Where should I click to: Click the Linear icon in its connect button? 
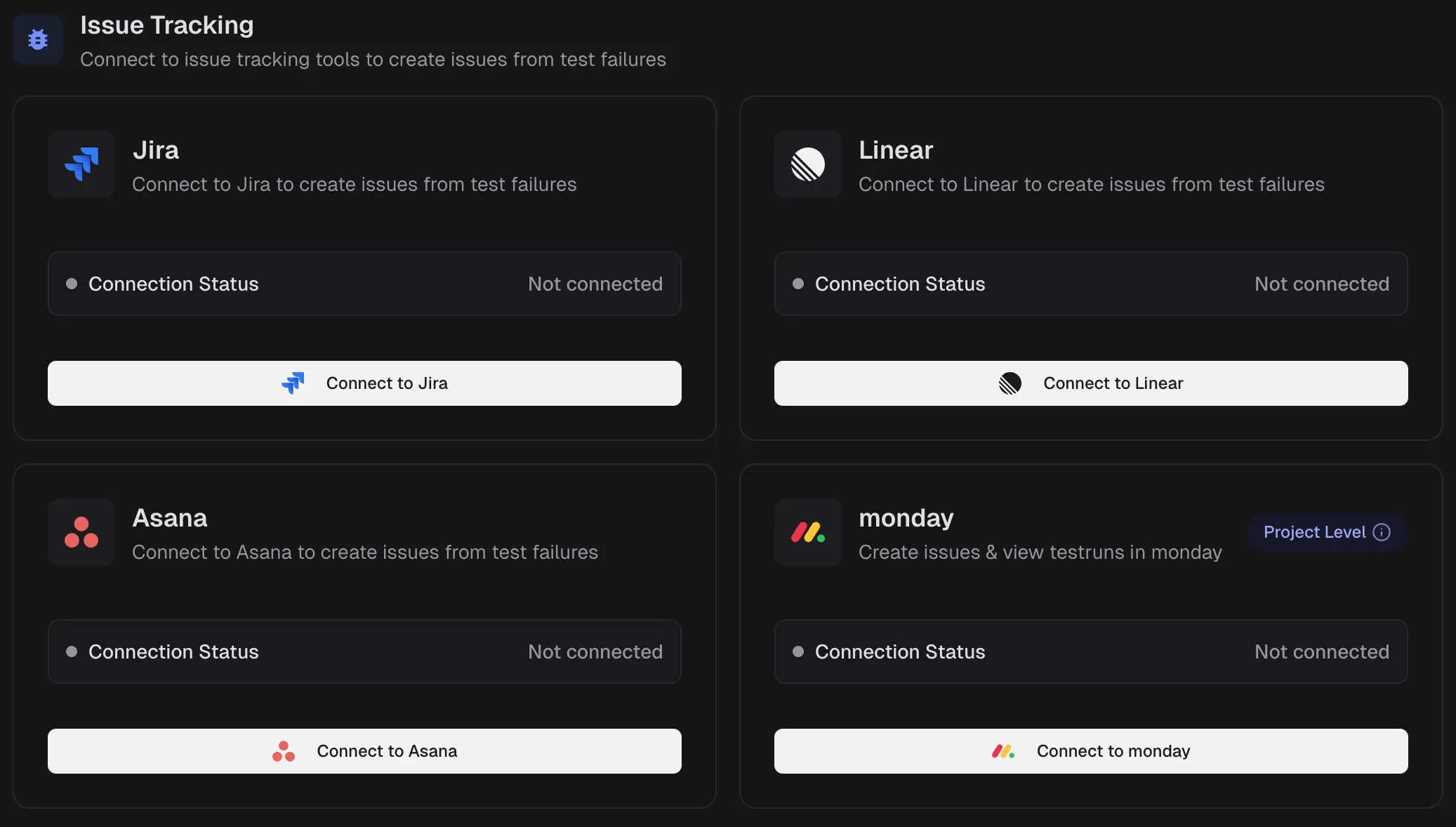pyautogui.click(x=1011, y=383)
